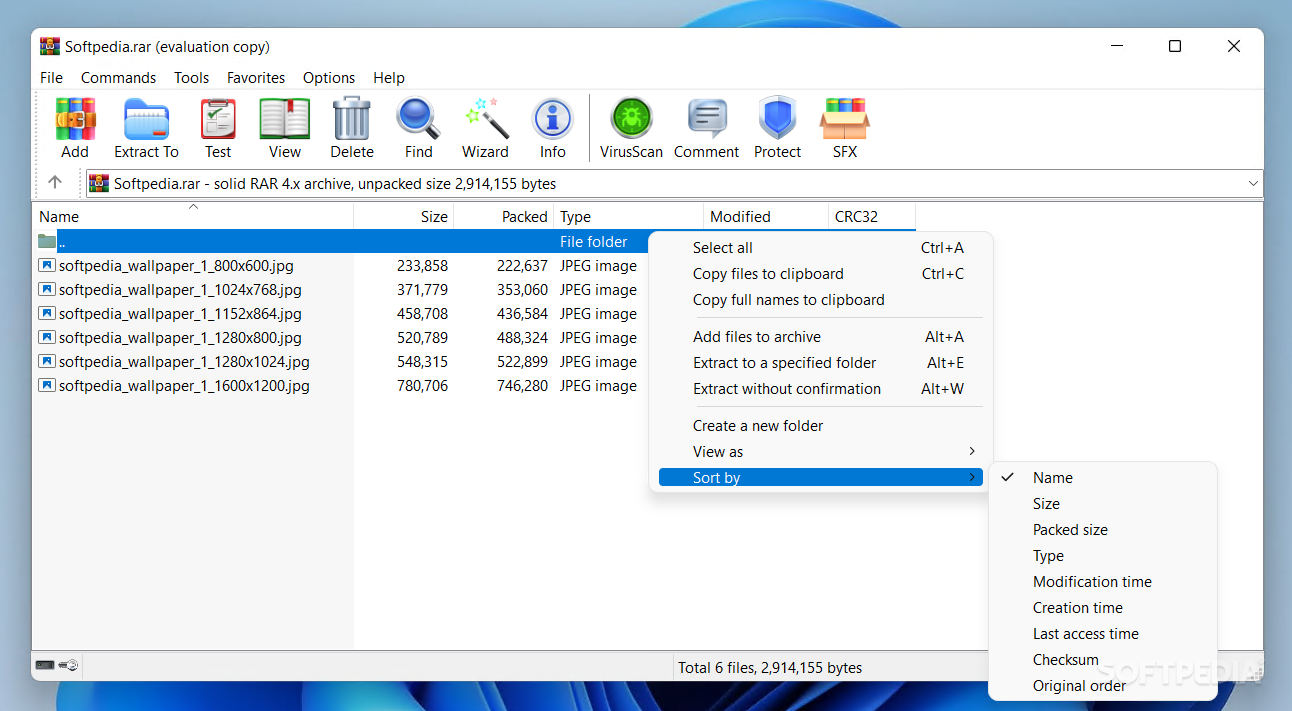Click the drive icon in status bar
This screenshot has width=1292, height=711.
(x=45, y=665)
